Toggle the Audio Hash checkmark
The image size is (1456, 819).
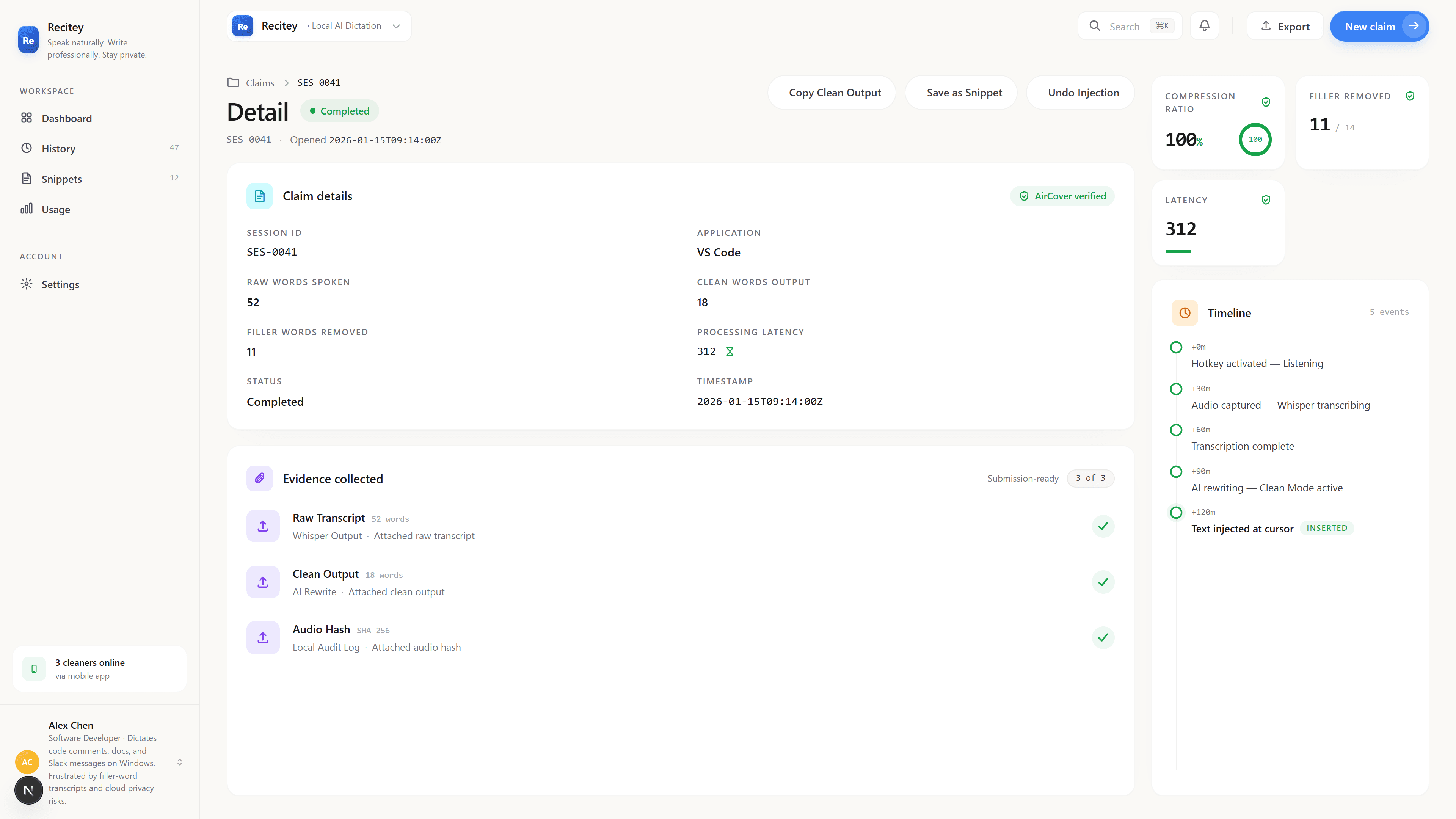[1103, 637]
